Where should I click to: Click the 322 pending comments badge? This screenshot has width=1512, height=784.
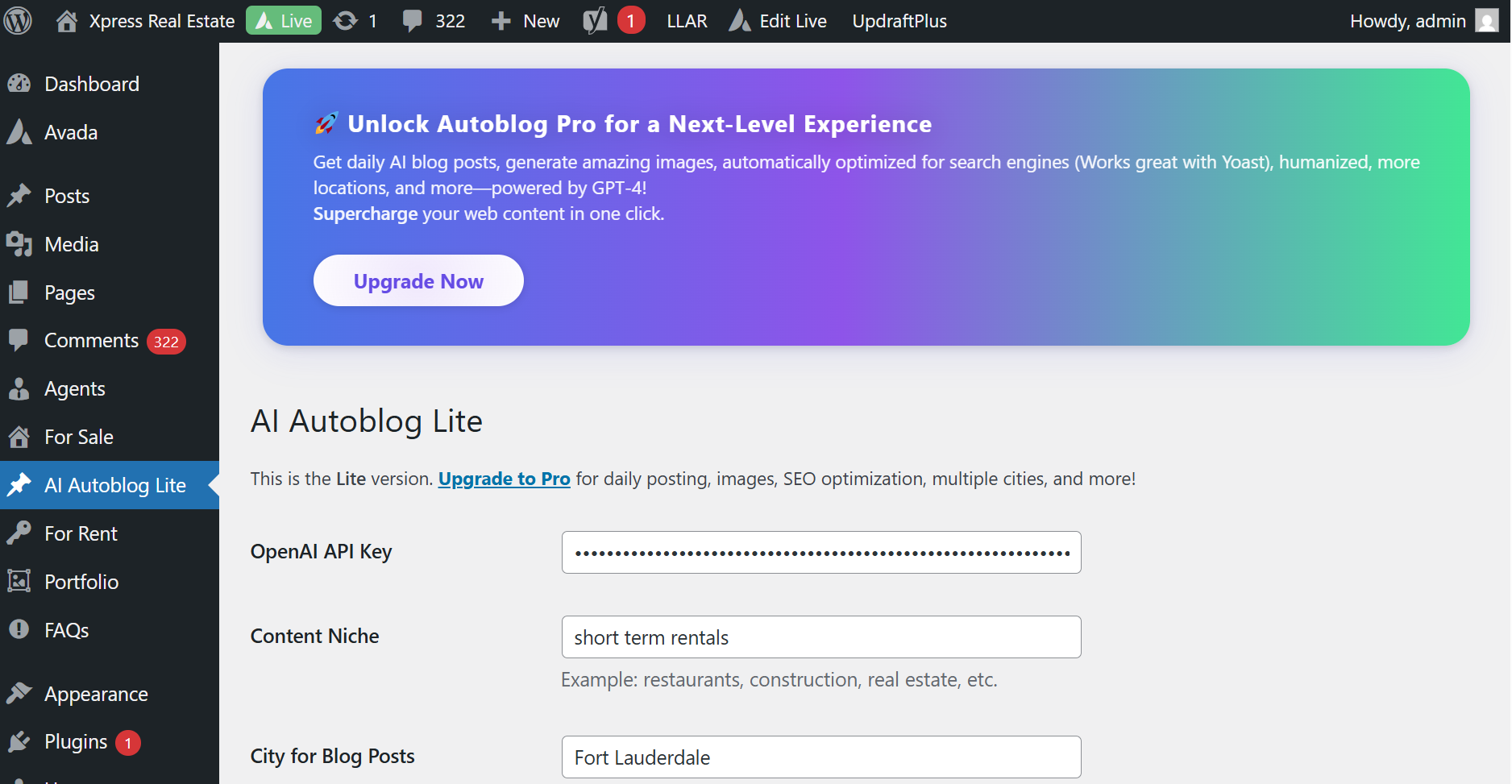click(x=166, y=342)
